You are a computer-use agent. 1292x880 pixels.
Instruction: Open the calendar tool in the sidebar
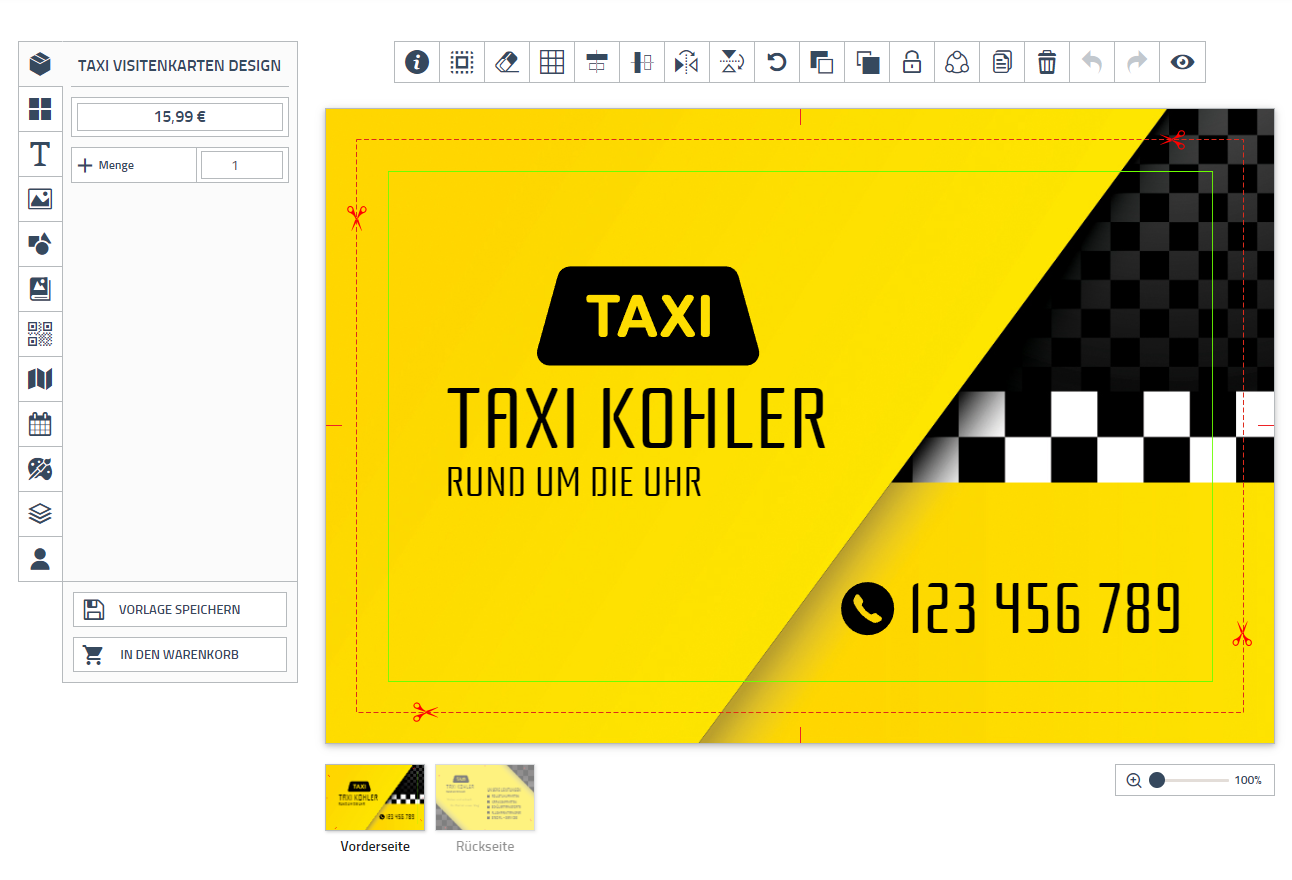(40, 424)
